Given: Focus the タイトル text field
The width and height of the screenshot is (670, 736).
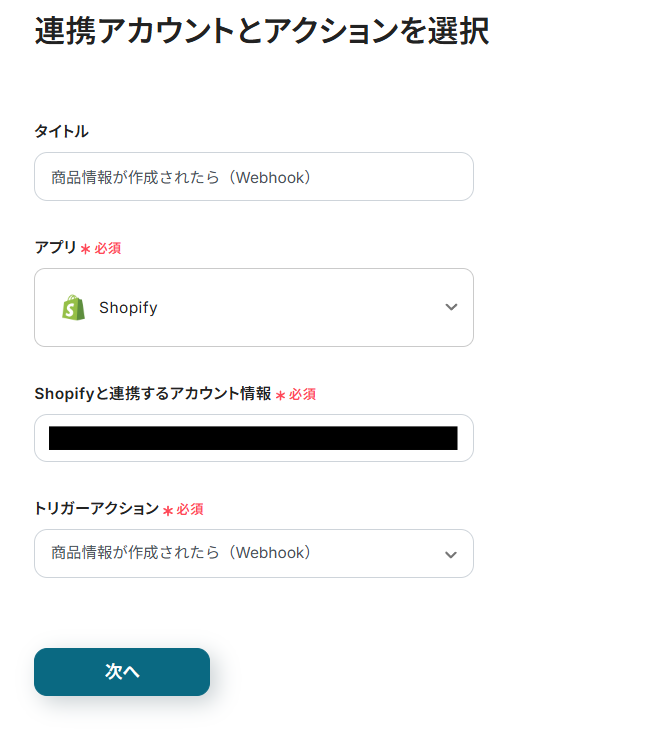Looking at the screenshot, I should click(x=253, y=177).
